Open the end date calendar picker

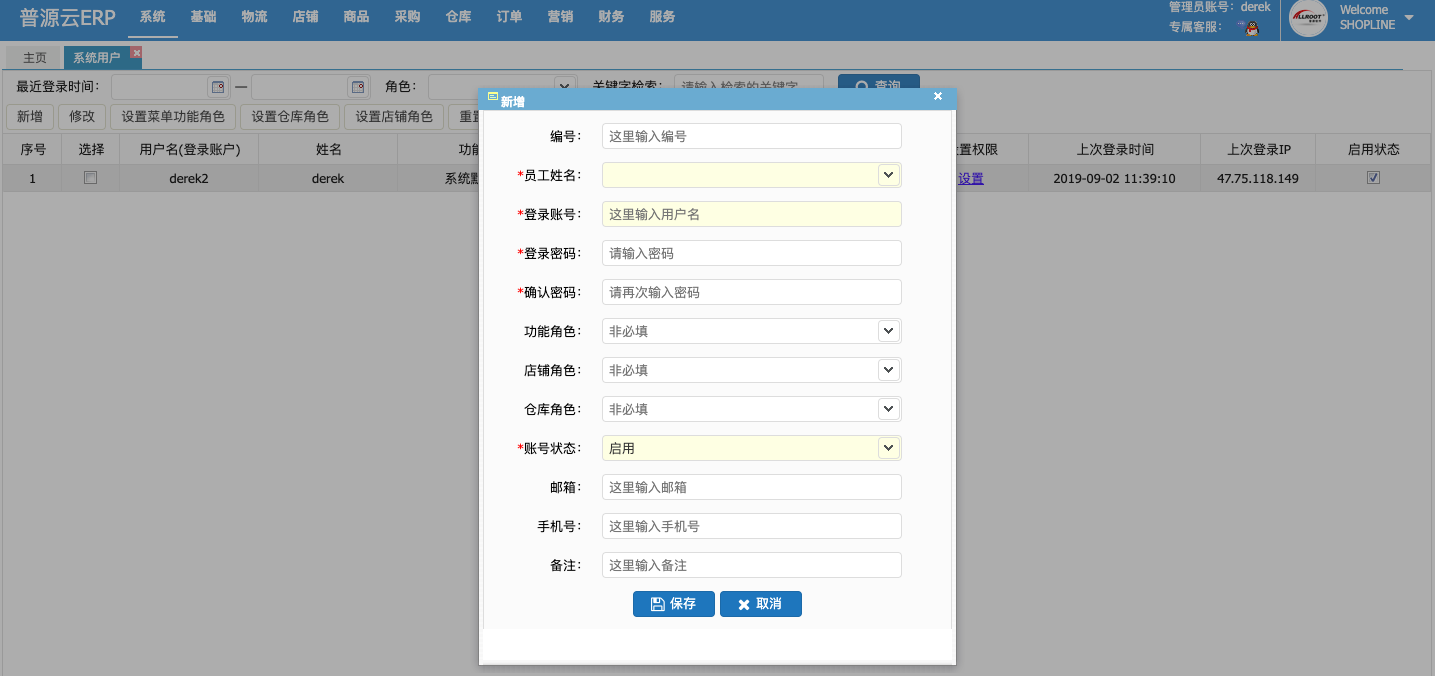(x=357, y=87)
